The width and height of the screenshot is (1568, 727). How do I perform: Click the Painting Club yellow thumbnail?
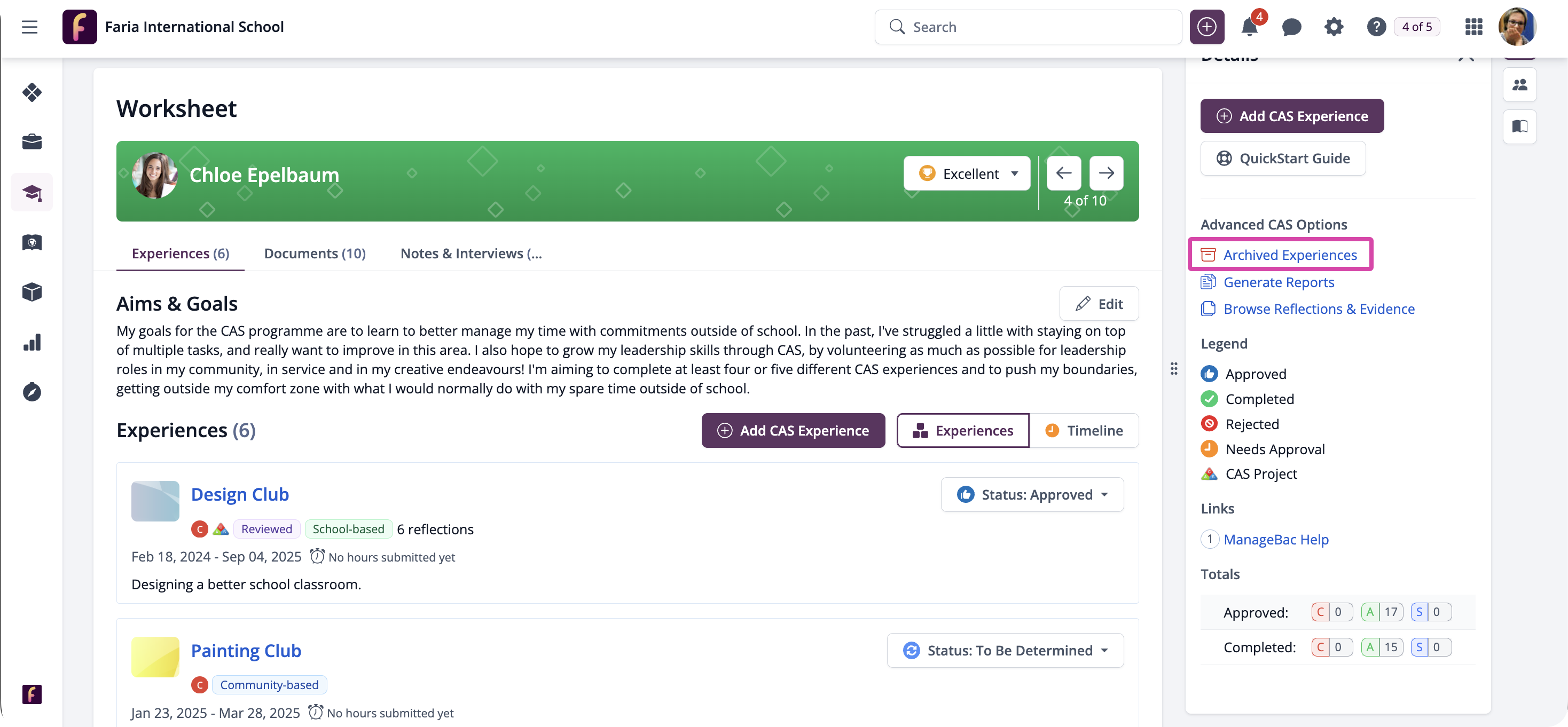tap(155, 657)
